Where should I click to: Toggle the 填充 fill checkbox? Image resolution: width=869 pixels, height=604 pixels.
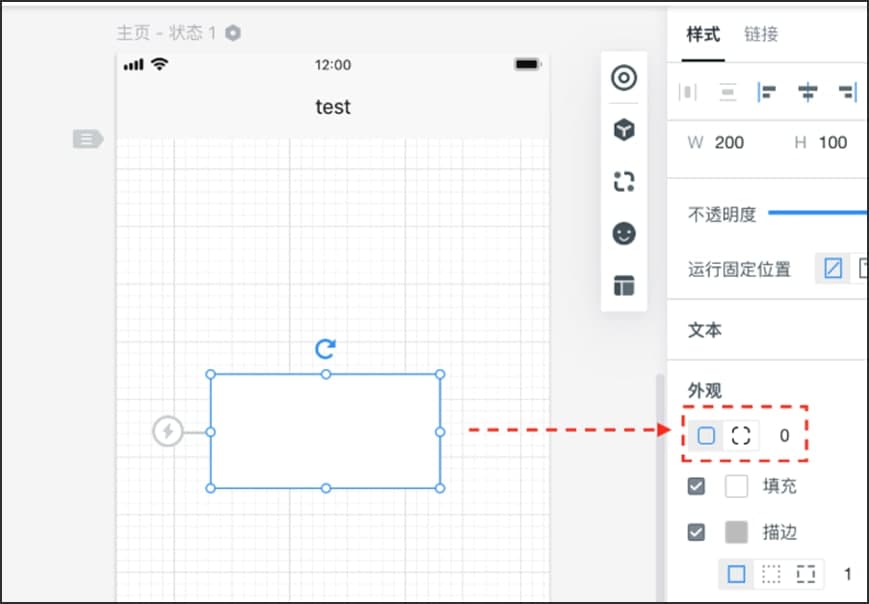696,487
